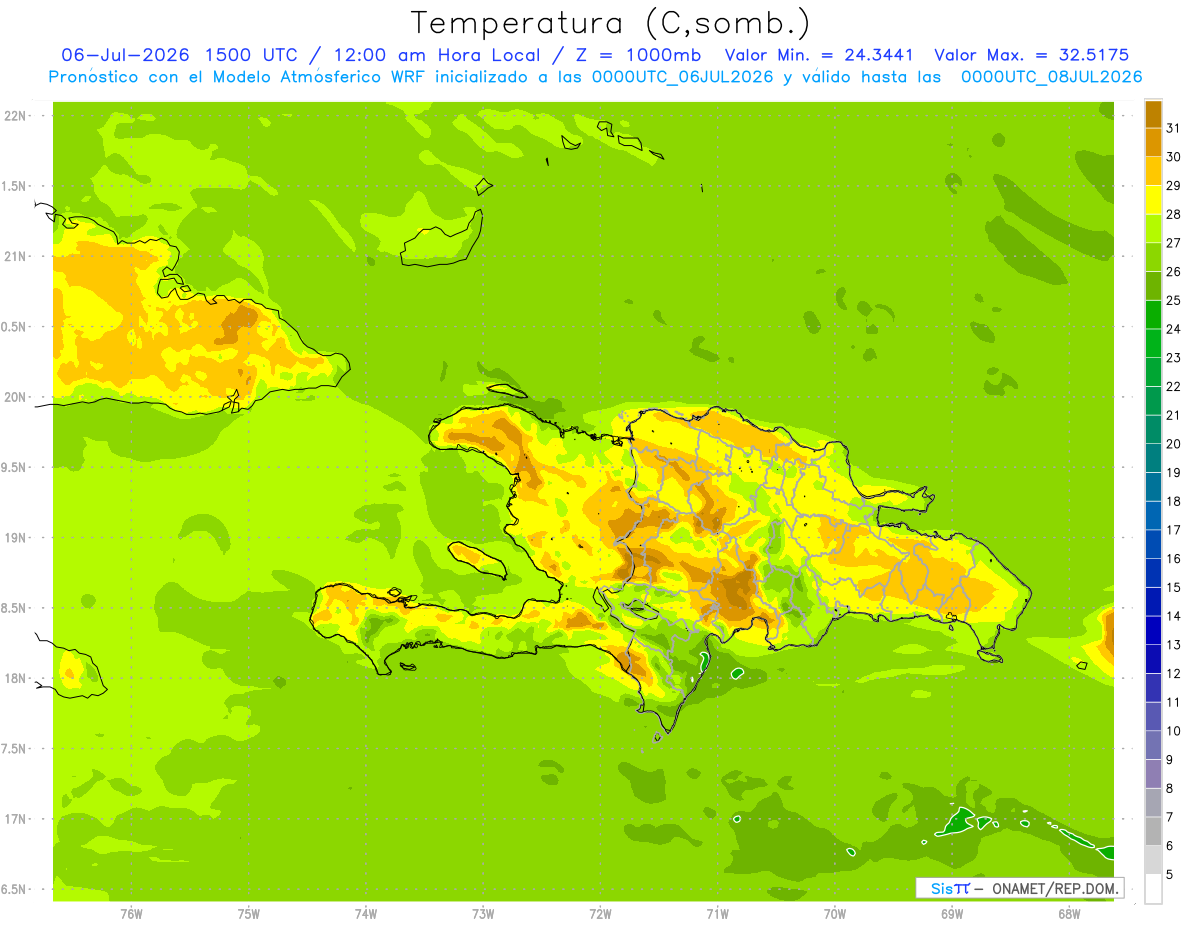Click the "76W" longitude axis label
1200x927 pixels.
coord(131,914)
